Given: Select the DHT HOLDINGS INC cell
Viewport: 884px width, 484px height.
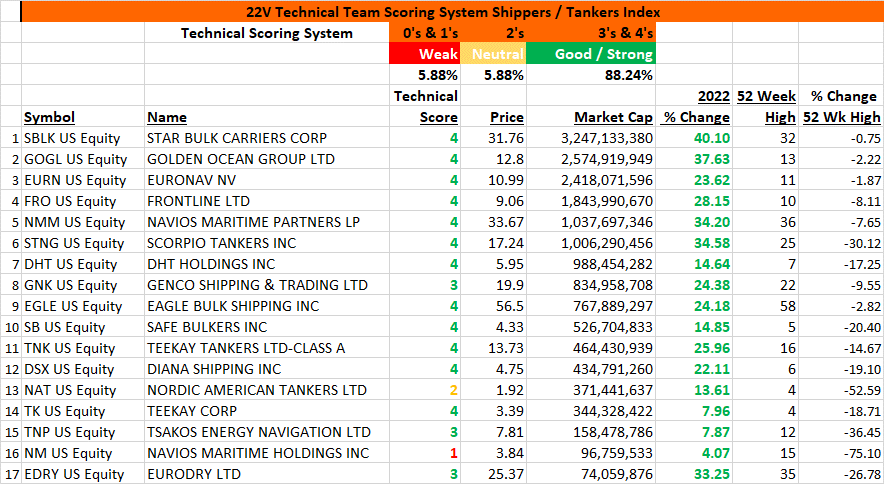Looking at the screenshot, I should click(x=267, y=264).
